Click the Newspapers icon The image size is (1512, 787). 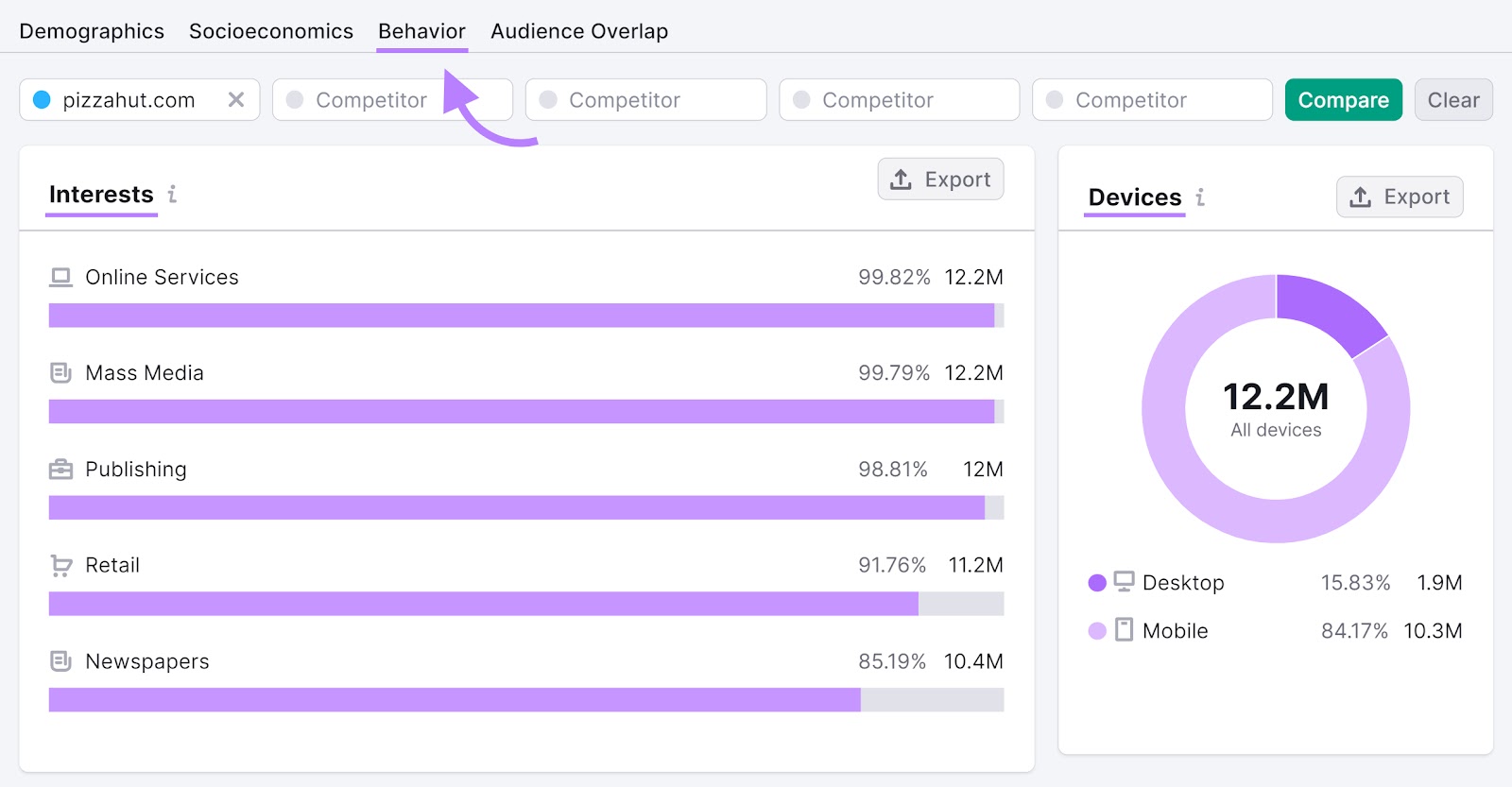[61, 661]
